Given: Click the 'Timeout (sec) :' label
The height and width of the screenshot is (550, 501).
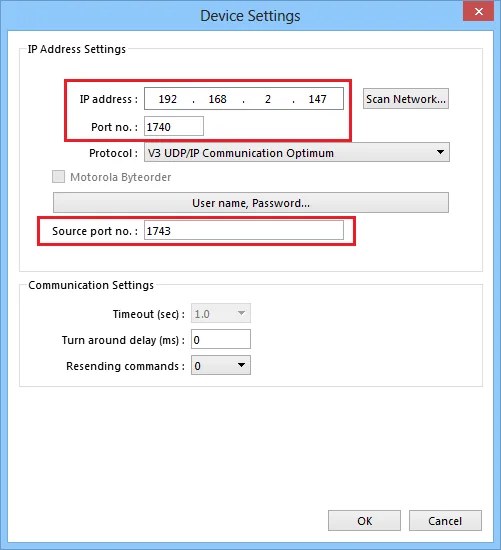Looking at the screenshot, I should [149, 314].
